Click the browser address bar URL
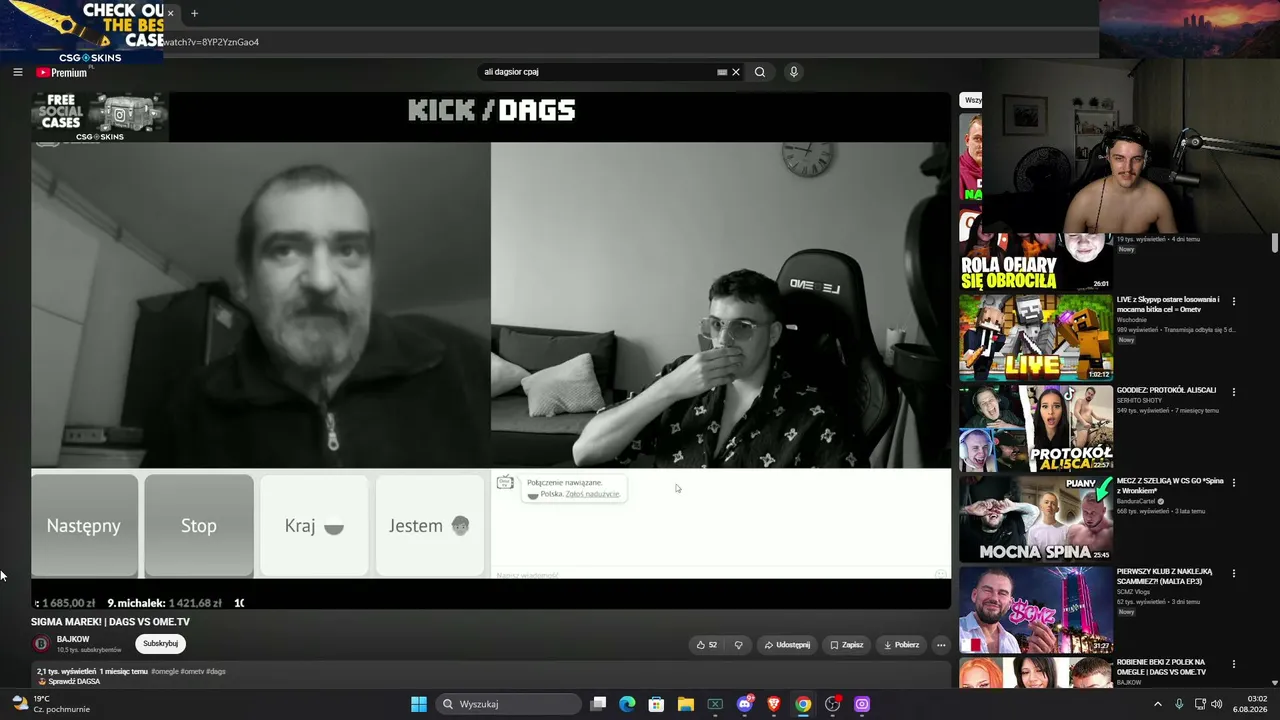The height and width of the screenshot is (720, 1280). tap(212, 42)
